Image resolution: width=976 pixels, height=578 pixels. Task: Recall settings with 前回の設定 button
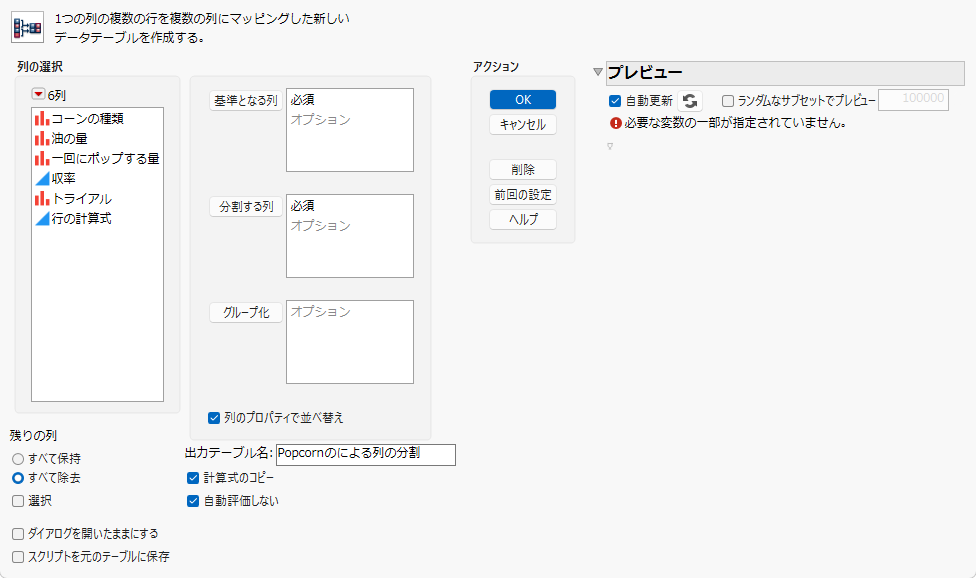tap(523, 195)
